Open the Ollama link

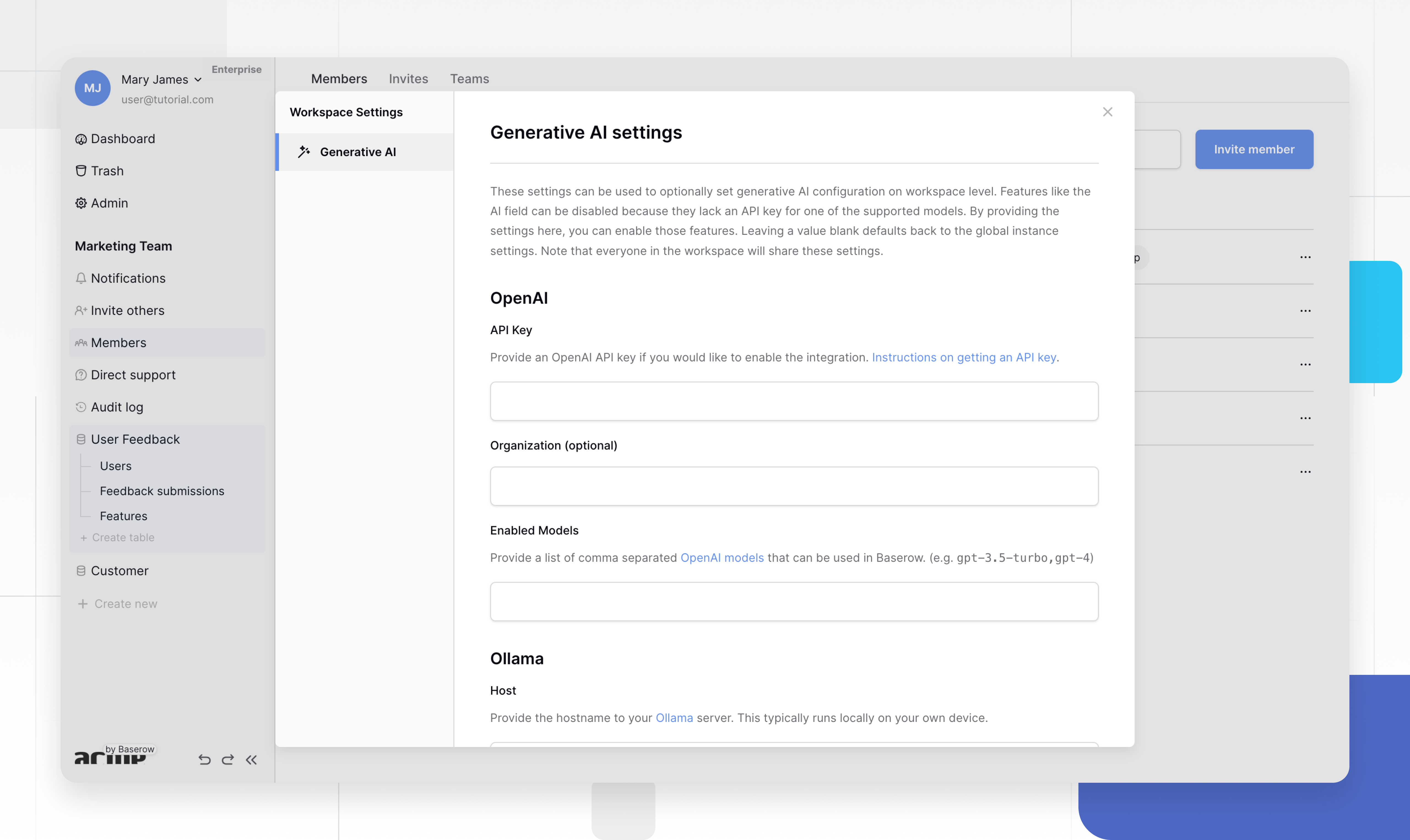(x=674, y=718)
